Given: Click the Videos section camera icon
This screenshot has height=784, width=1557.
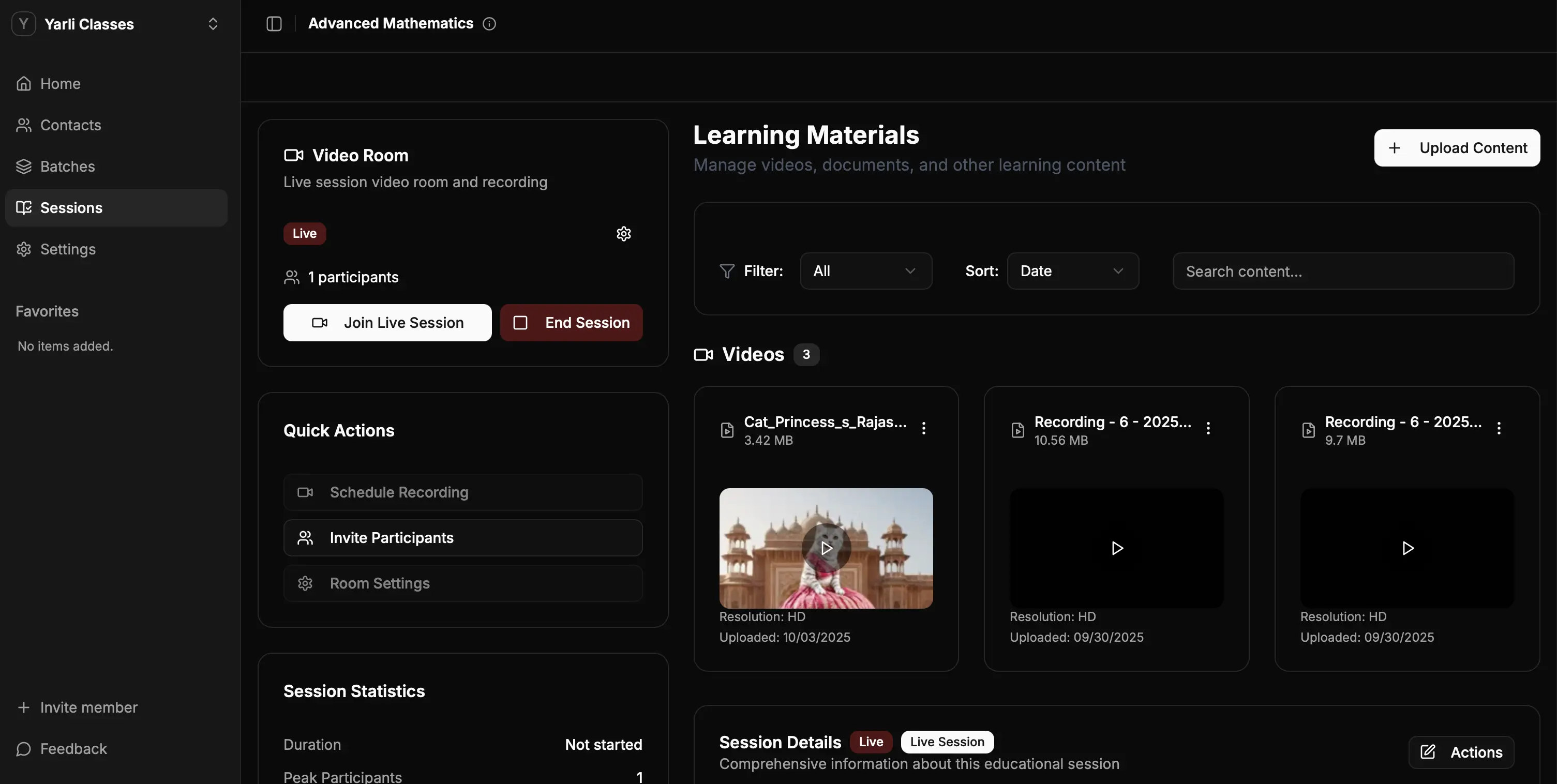Looking at the screenshot, I should coord(703,354).
